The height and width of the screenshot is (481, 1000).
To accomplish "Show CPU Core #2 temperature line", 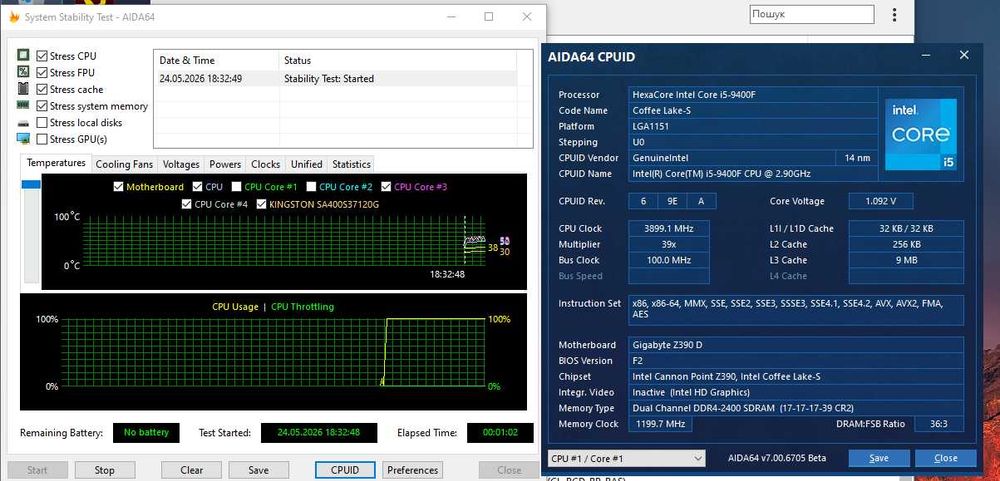I will (311, 187).
